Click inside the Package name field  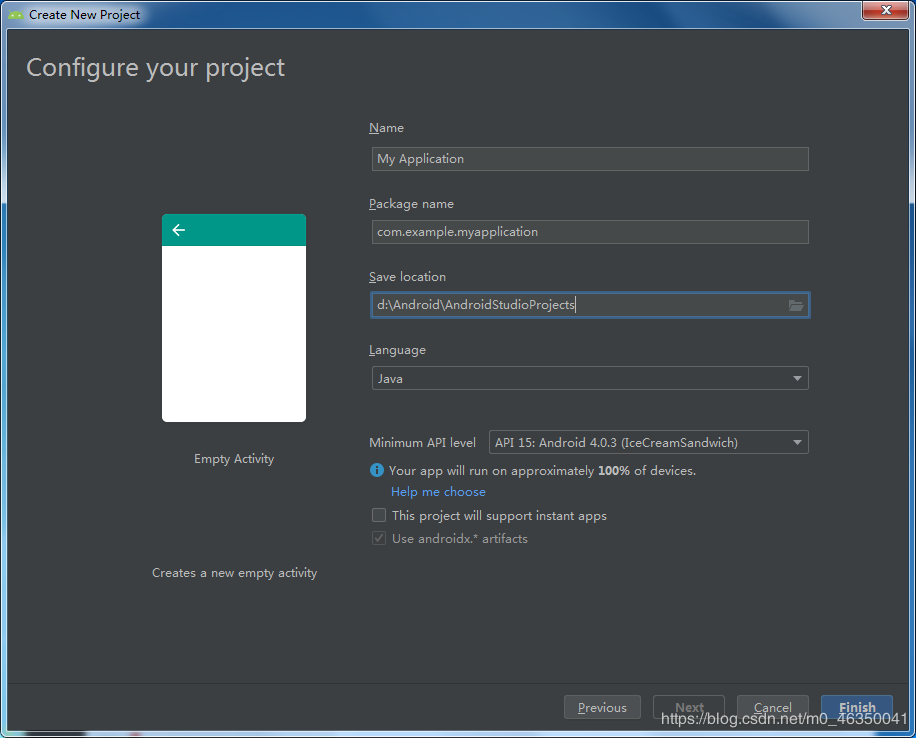590,231
